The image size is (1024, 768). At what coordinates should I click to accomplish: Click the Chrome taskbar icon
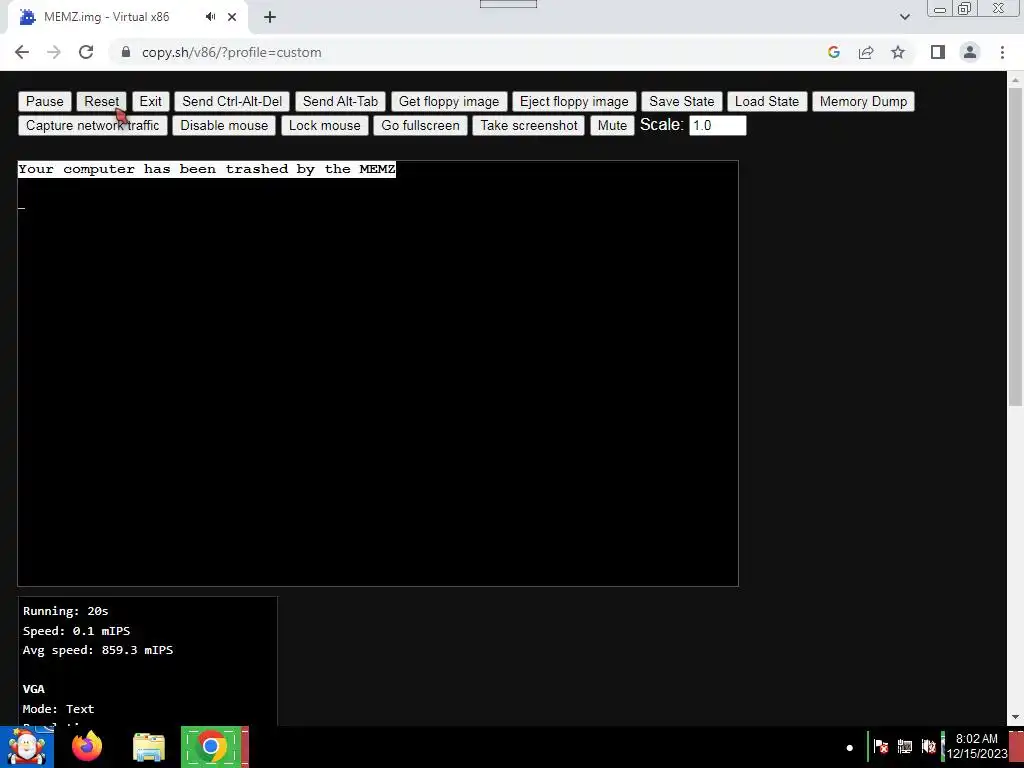(x=211, y=746)
